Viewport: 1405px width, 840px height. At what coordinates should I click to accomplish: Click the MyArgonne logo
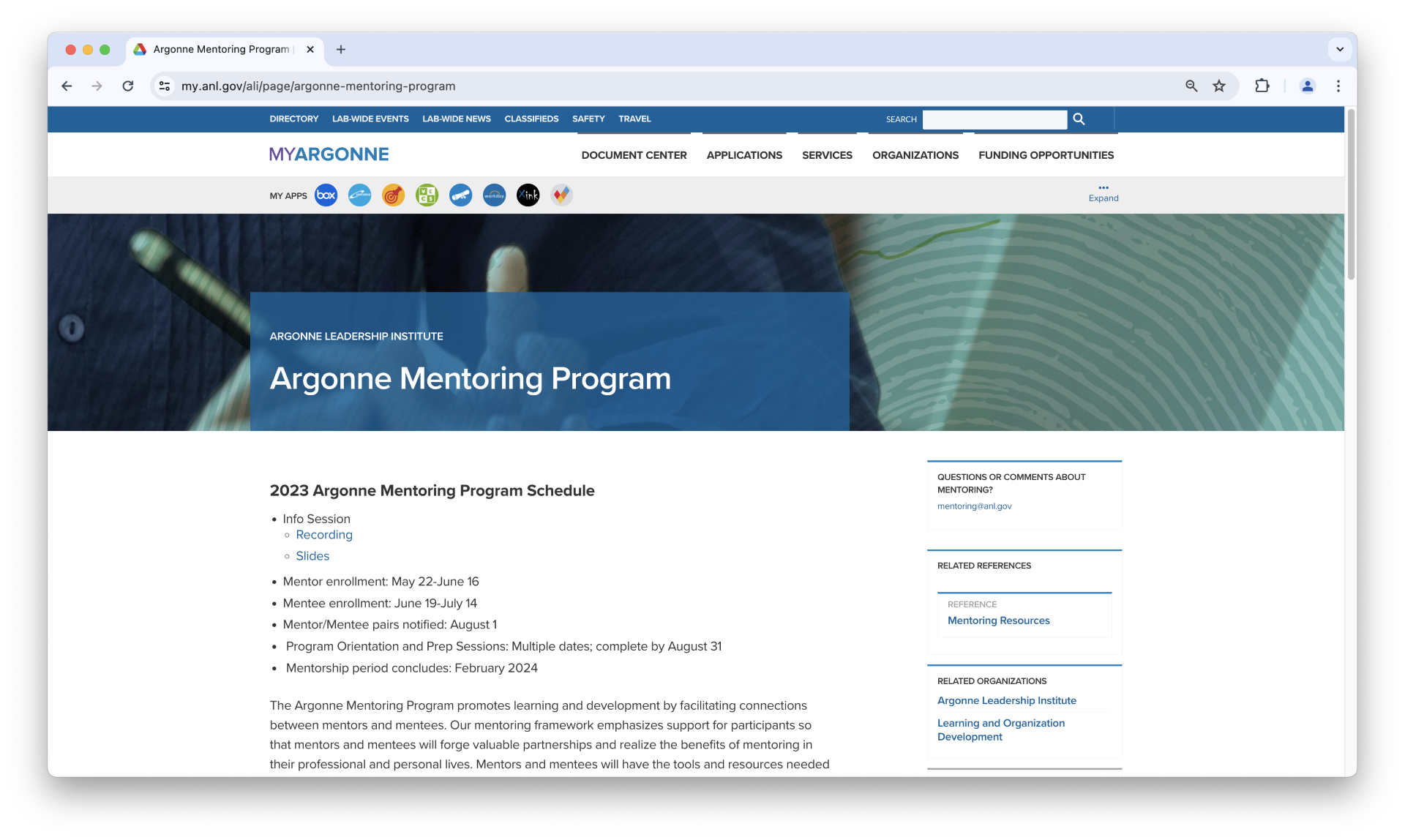[329, 154]
